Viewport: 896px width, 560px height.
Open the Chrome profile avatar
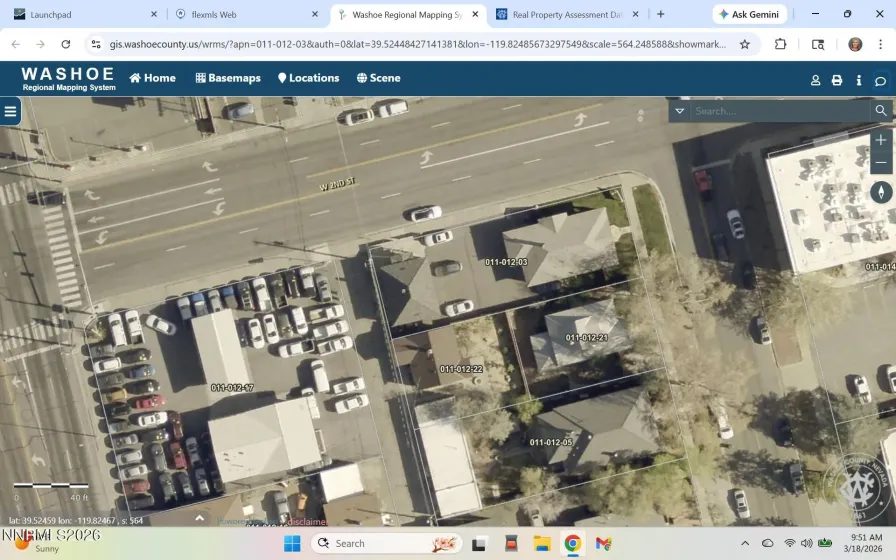click(855, 44)
